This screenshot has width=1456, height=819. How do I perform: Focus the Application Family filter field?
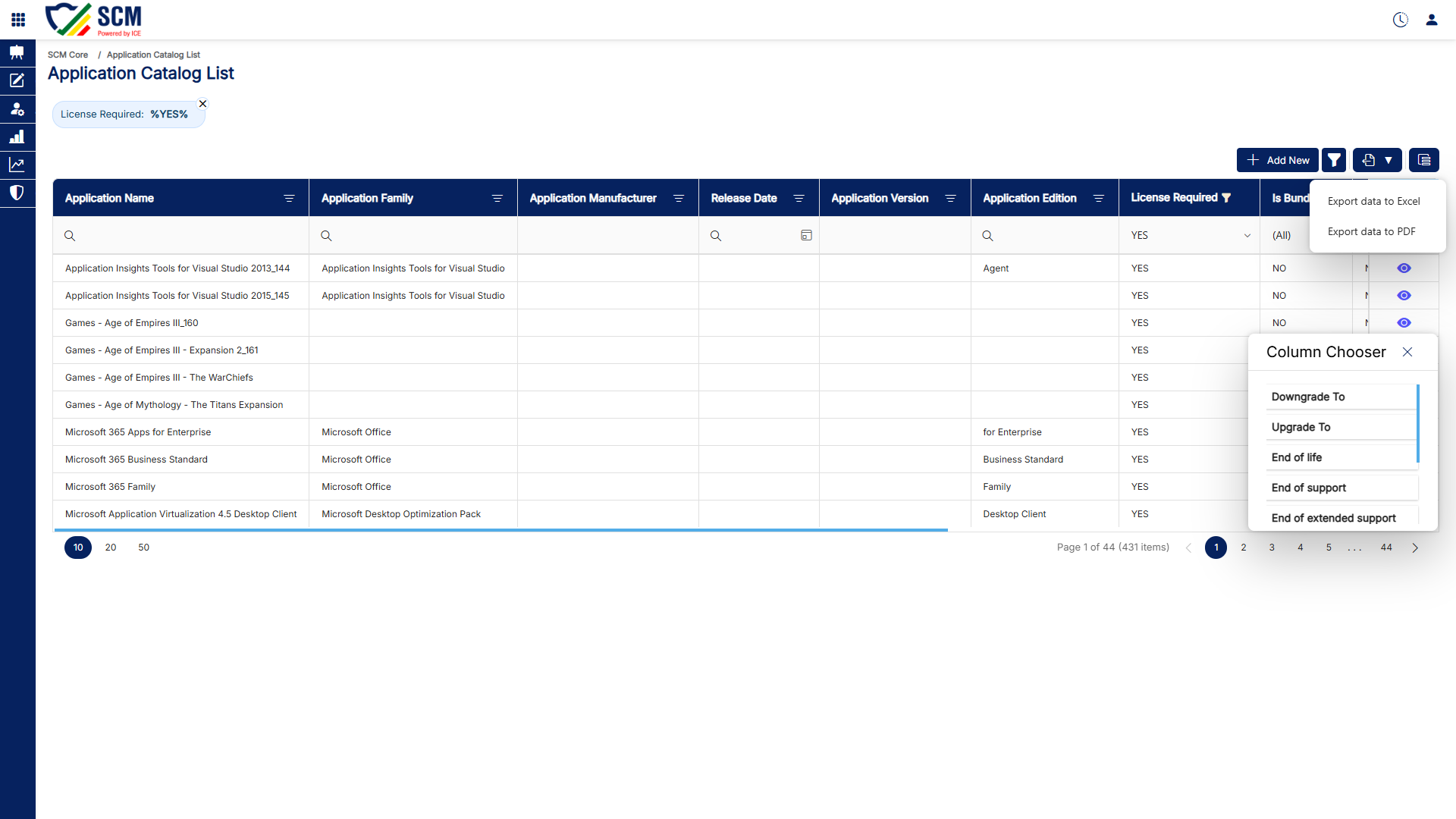coord(413,236)
